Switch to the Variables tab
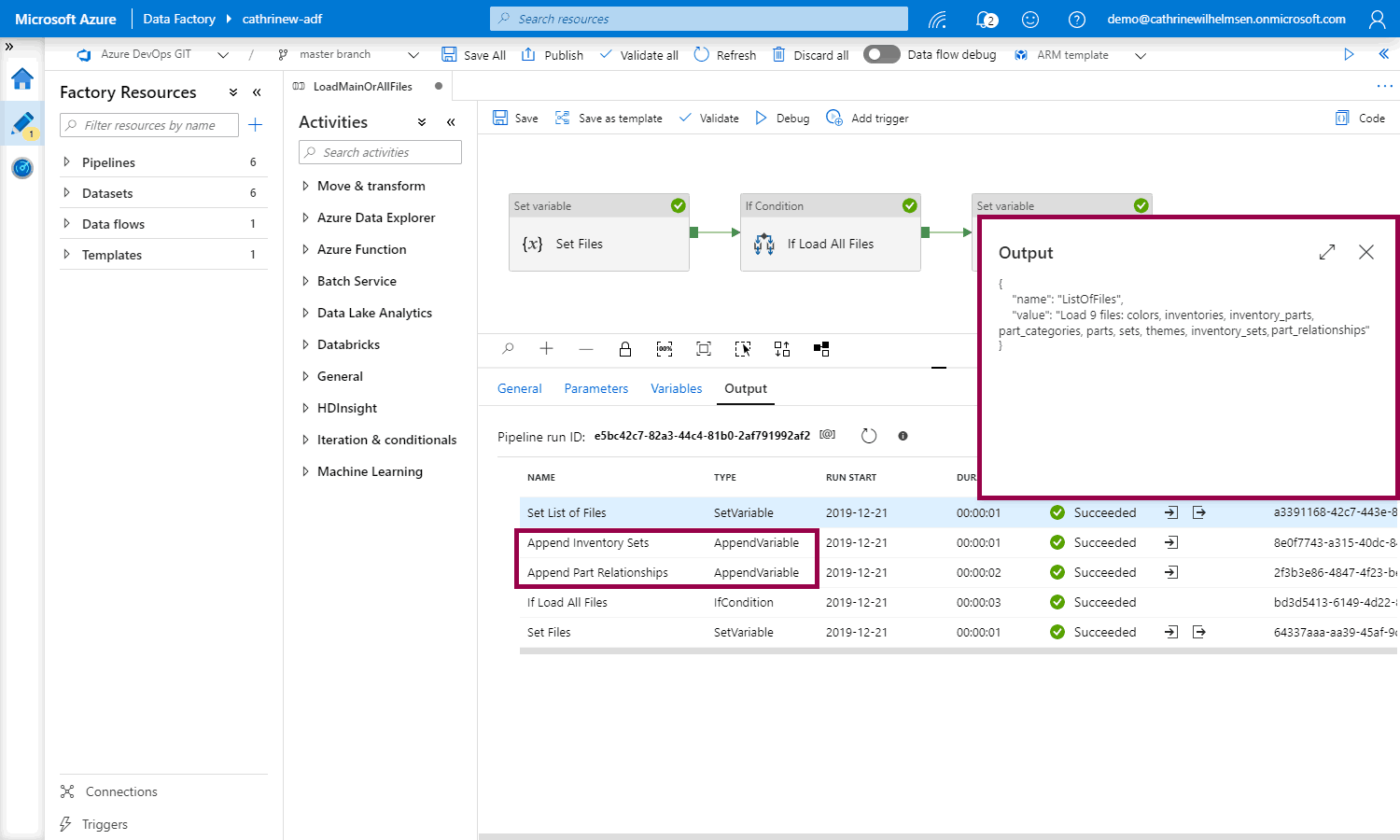This screenshot has height=840, width=1400. (x=676, y=388)
